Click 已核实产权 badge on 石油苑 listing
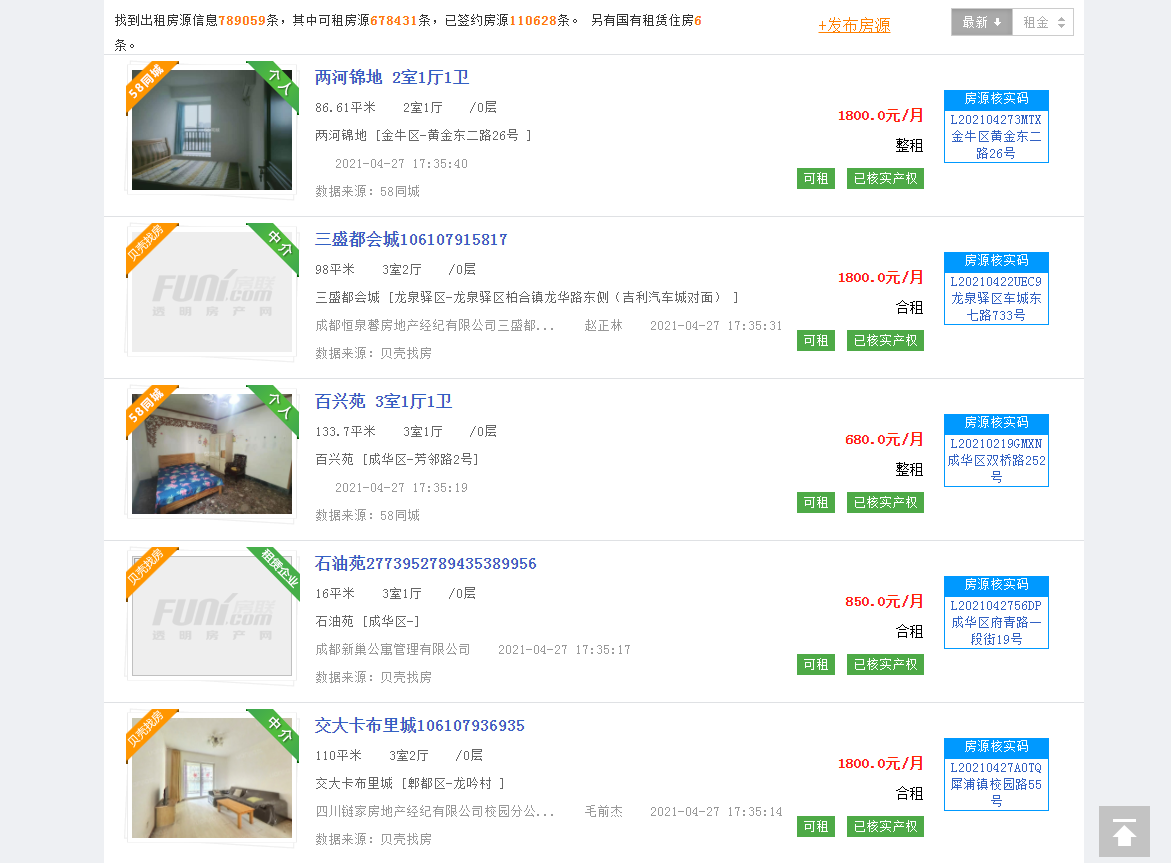Image resolution: width=1171 pixels, height=863 pixels. (885, 664)
